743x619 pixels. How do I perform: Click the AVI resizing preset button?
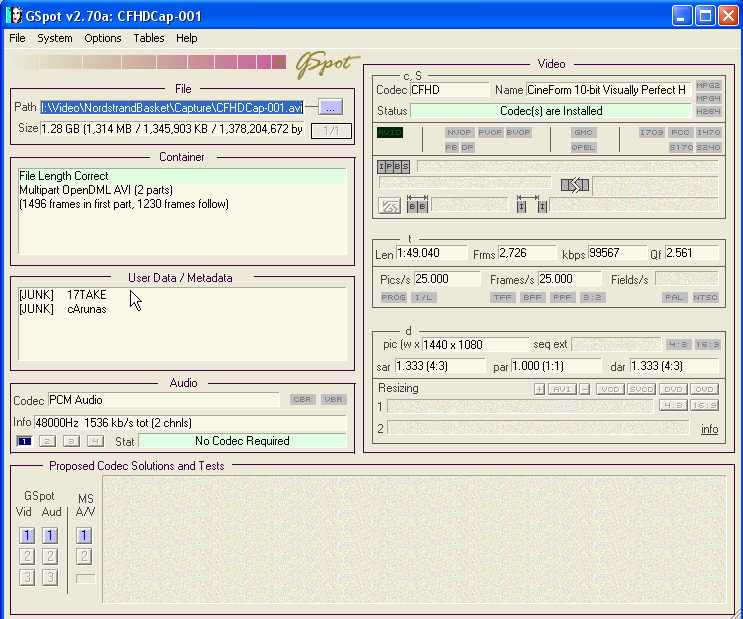click(x=562, y=389)
